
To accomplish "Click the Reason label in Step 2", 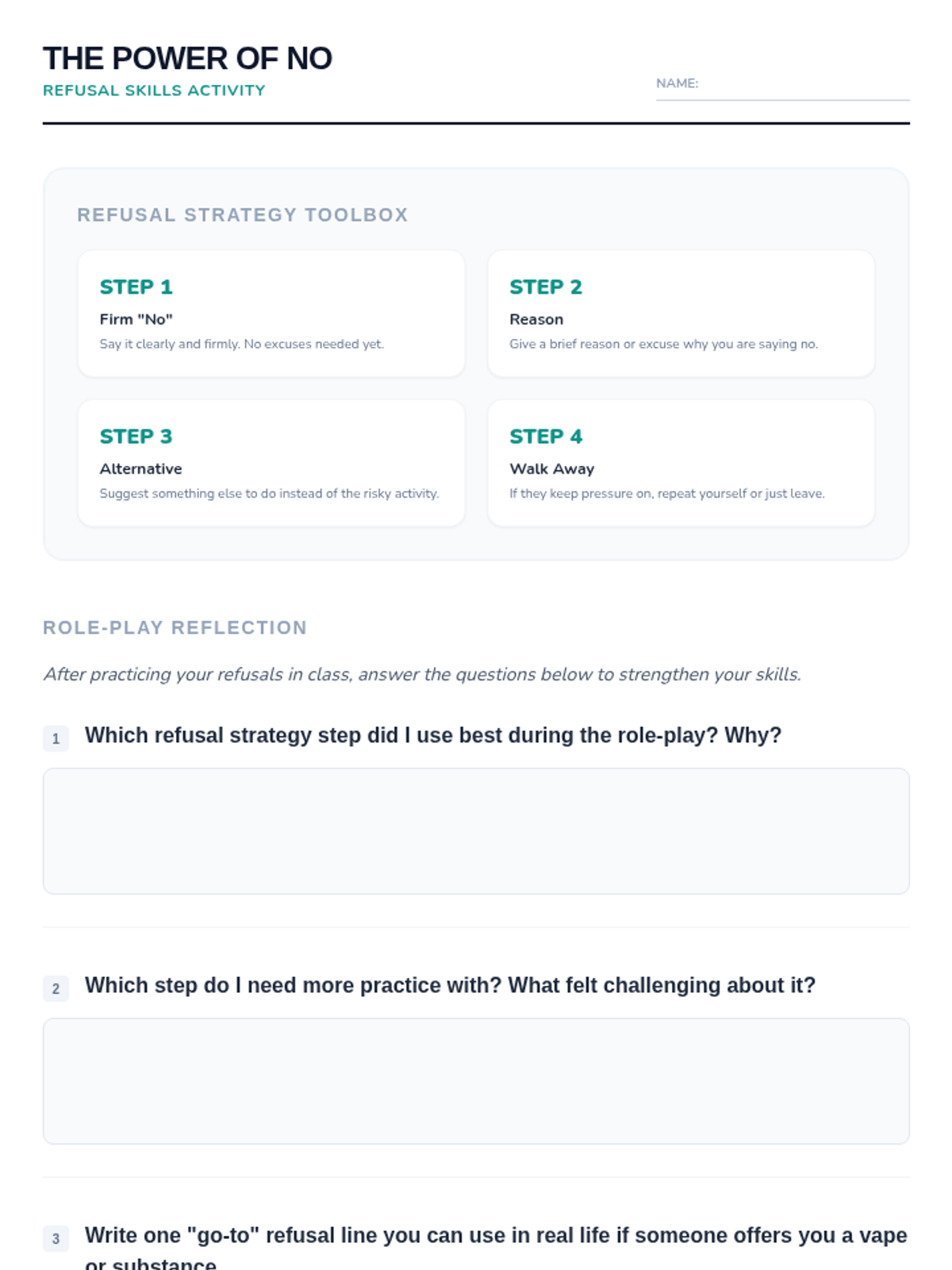I will (x=536, y=319).
